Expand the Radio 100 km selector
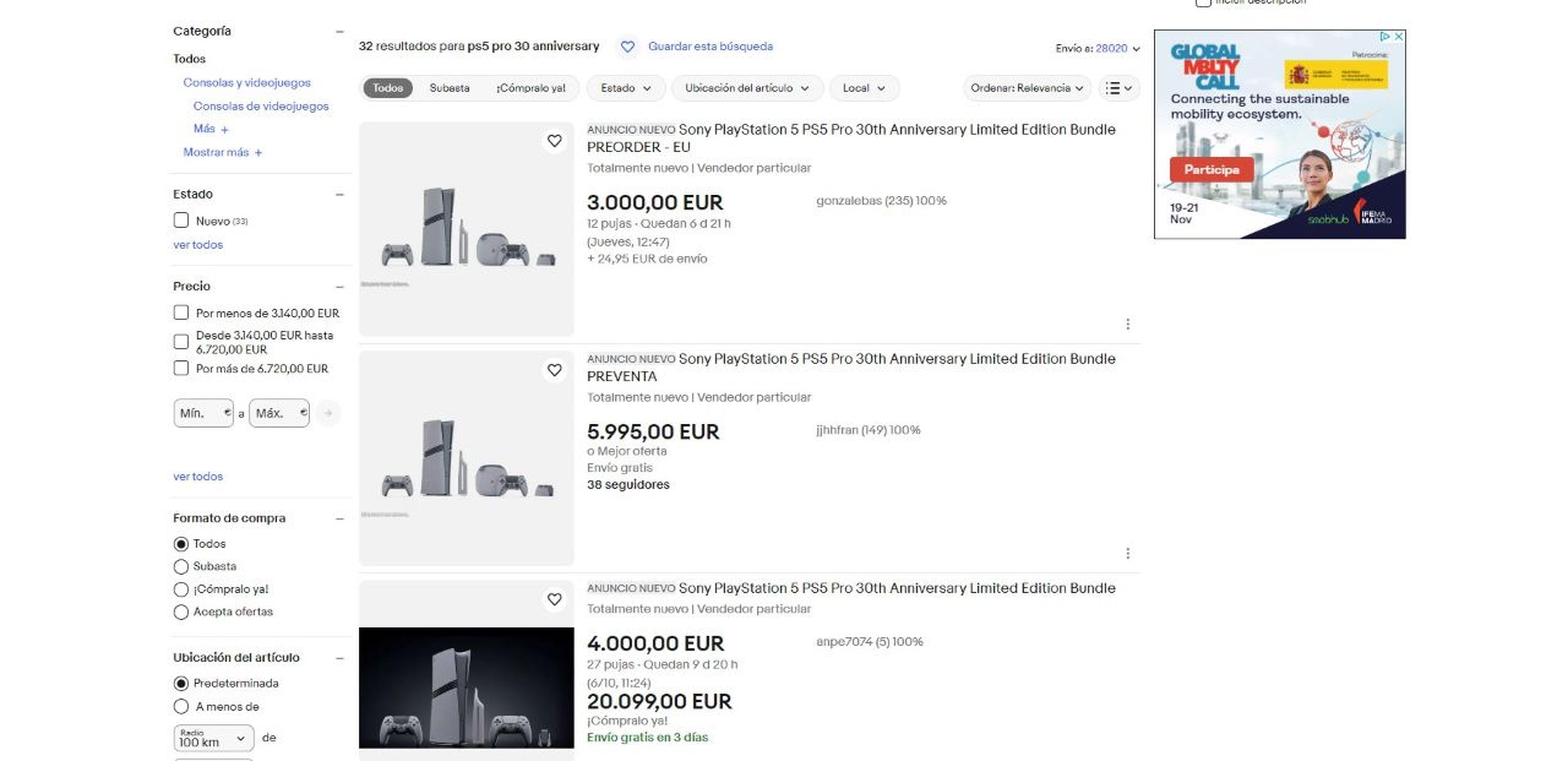This screenshot has height=761, width=1568. tap(212, 737)
